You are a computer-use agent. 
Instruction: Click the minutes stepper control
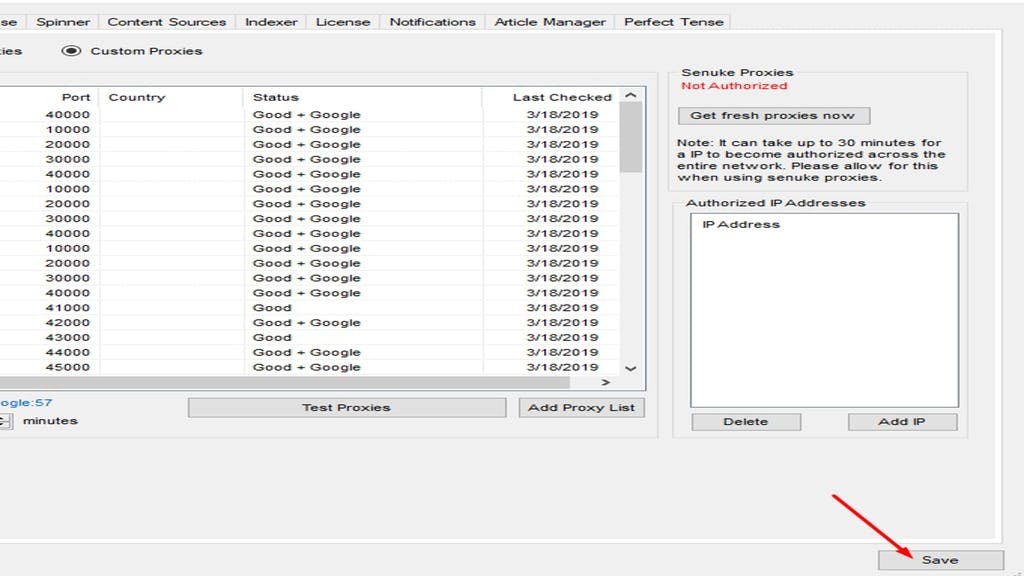5,421
